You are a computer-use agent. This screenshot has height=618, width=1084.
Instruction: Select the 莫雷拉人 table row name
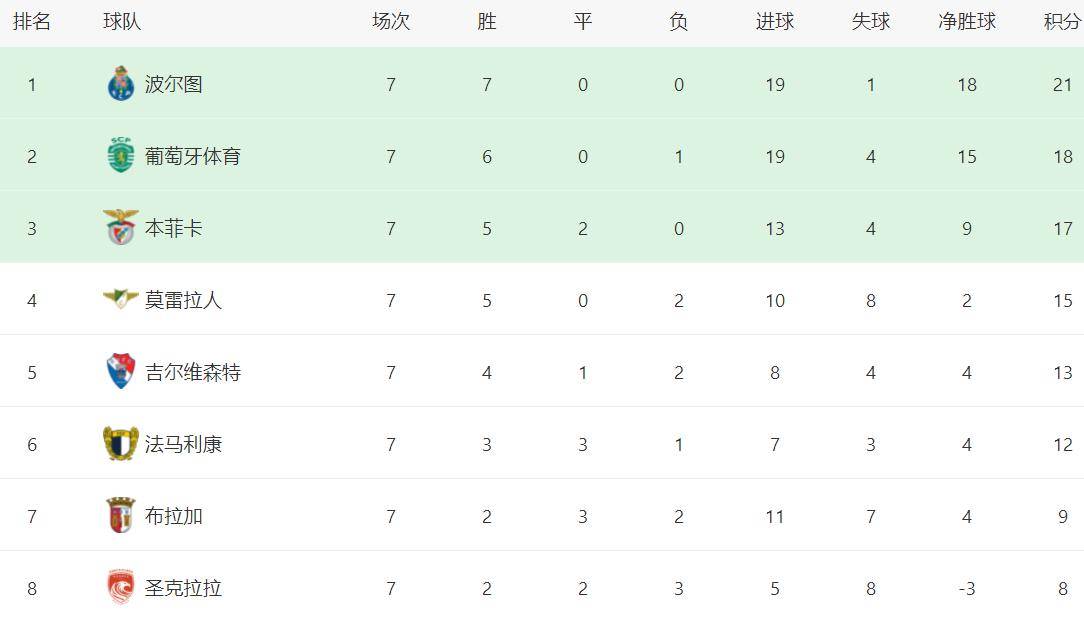pos(183,300)
